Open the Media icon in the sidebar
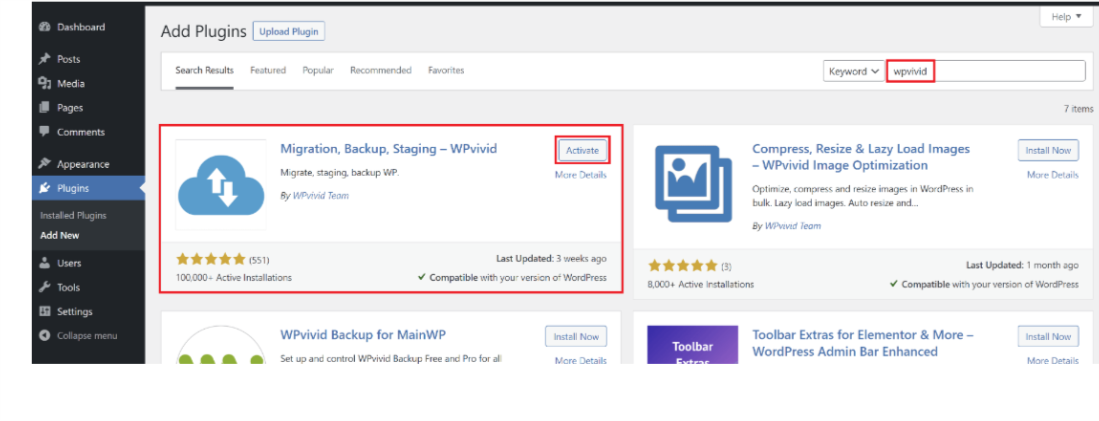Viewport: 1099px width, 421px height. (45, 83)
